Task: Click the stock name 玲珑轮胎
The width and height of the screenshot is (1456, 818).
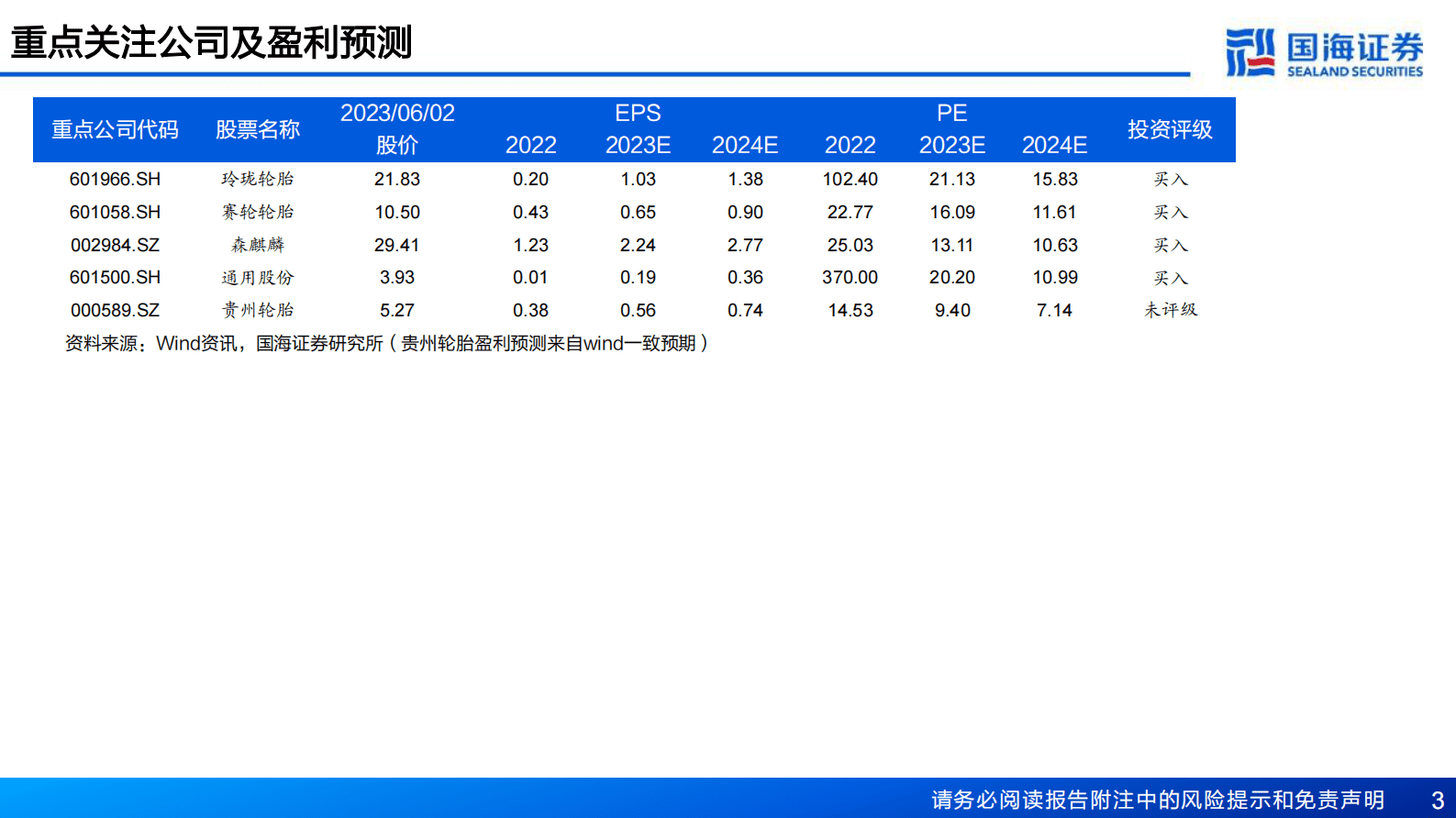Action: [x=258, y=179]
